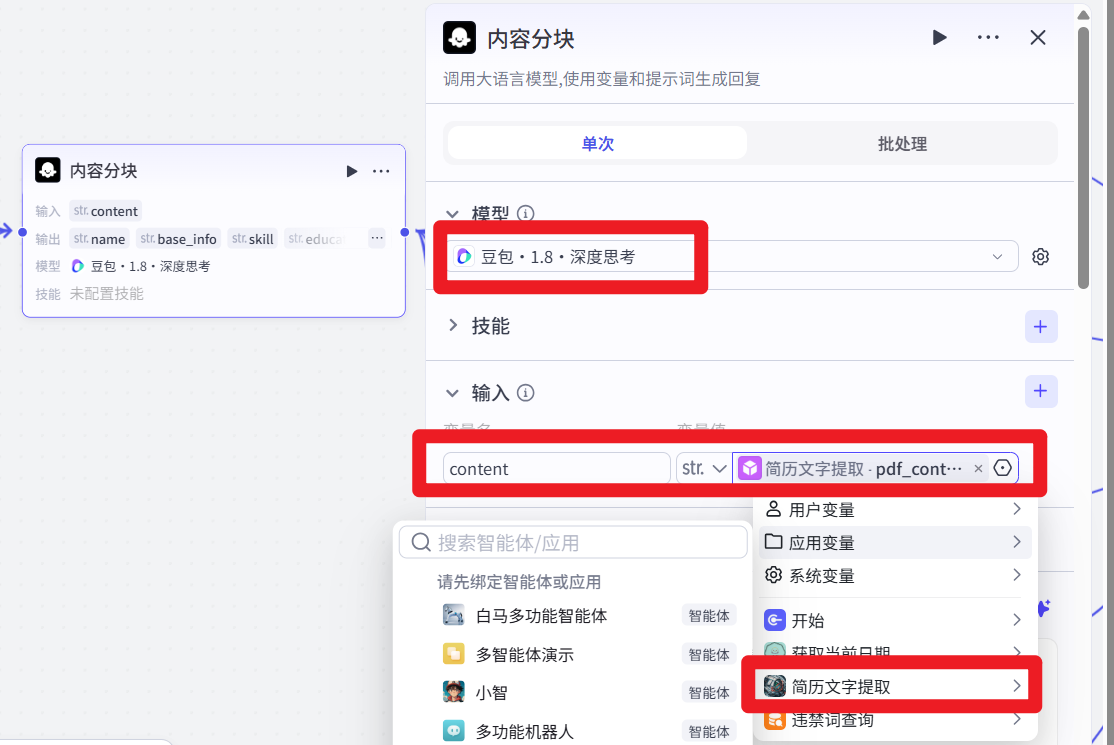Screen dimensions: 1114x745
Task: Click the 小智 avatar icon
Action: point(453,692)
